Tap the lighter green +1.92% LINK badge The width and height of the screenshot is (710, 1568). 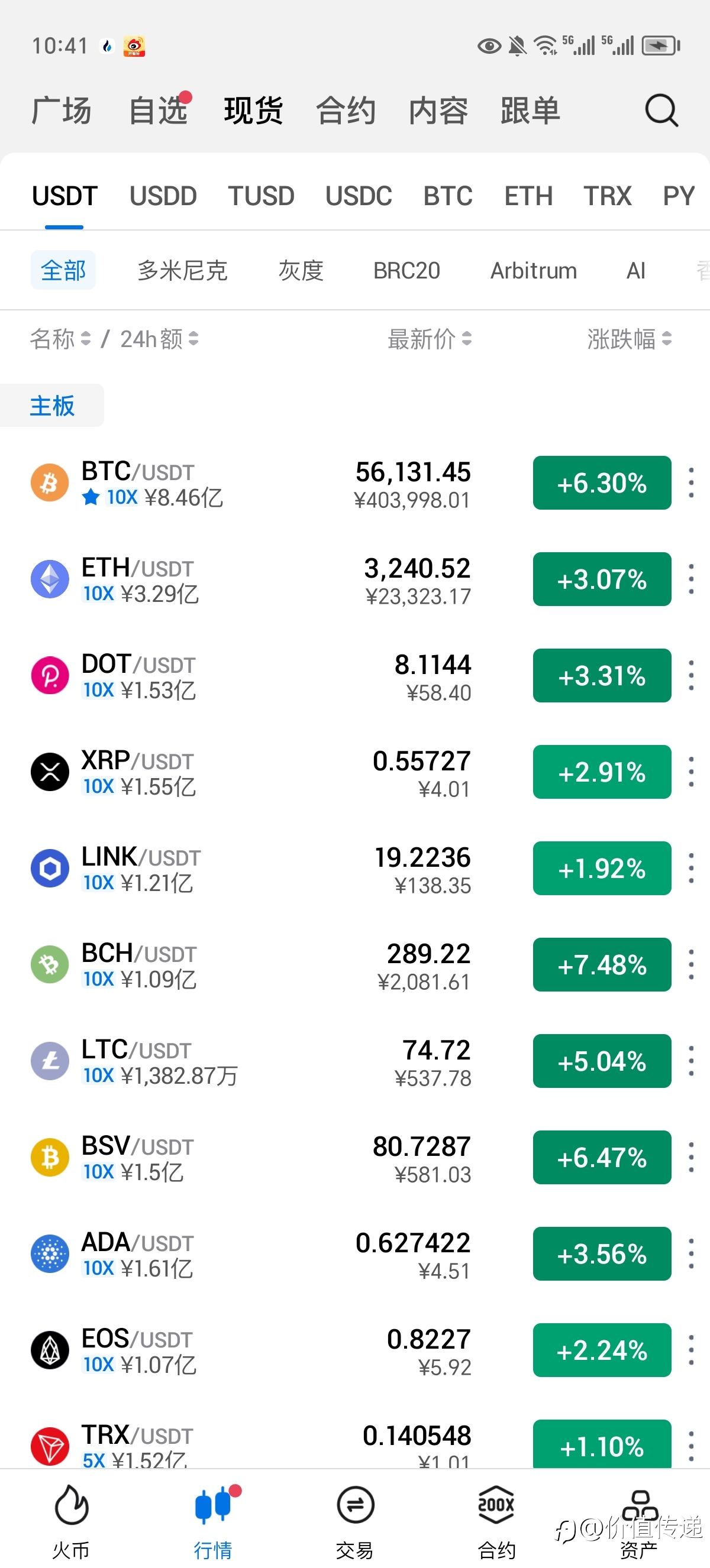click(602, 868)
